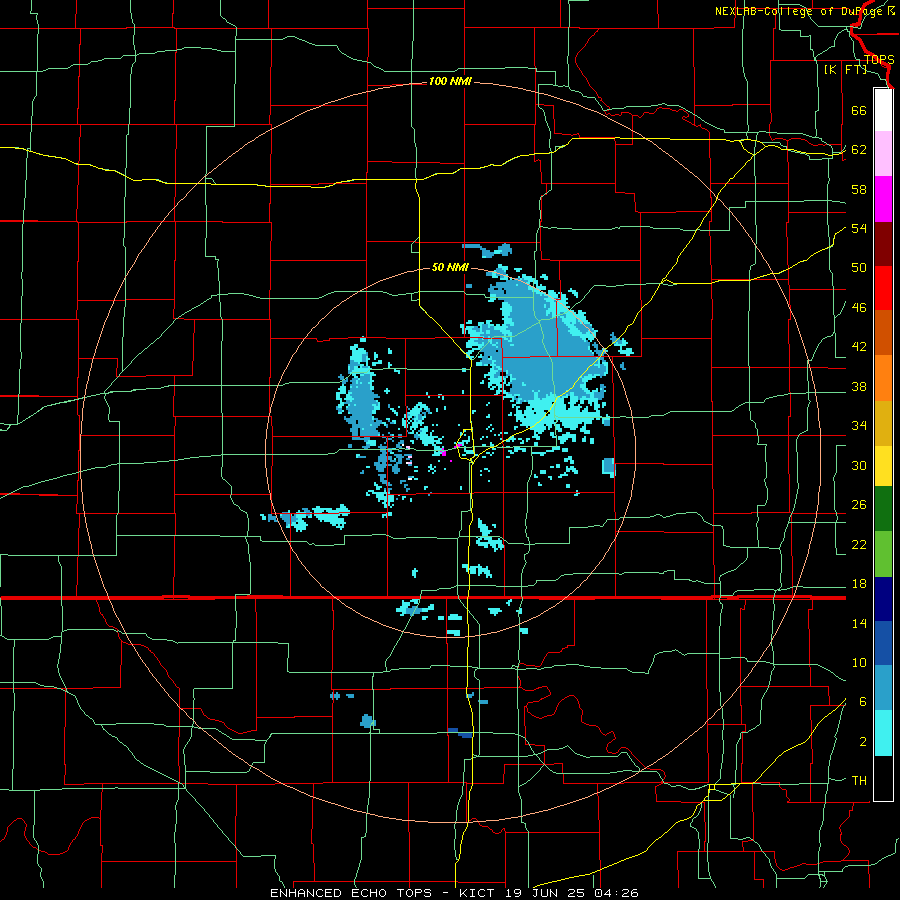Select the bright yellow swatch on the color scale
900x900 pixels.
tap(883, 466)
